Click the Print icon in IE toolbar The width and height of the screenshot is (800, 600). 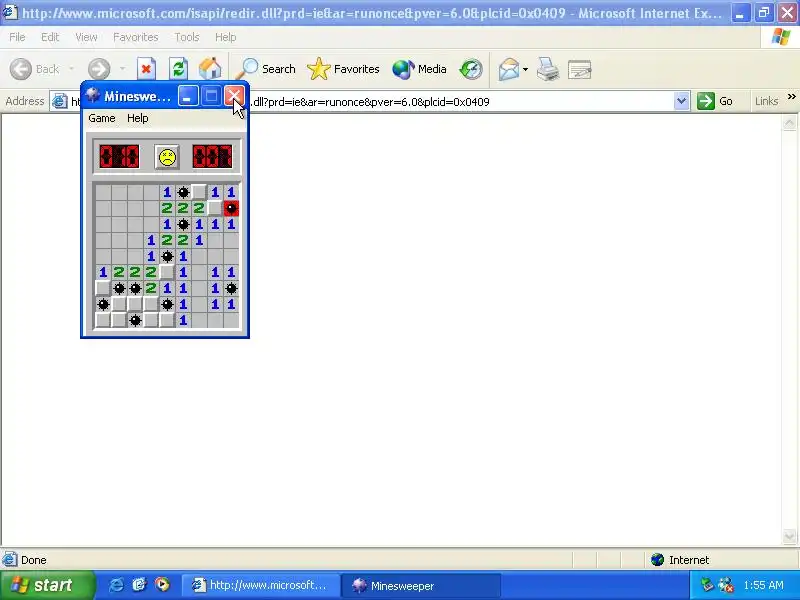click(548, 69)
